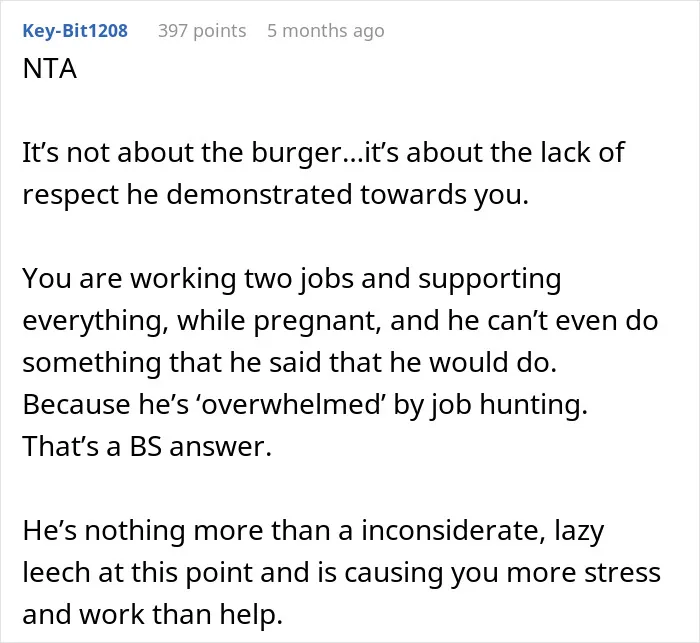Click the sentence 'That's a BS answer.'
Image resolution: width=700 pixels, height=643 pixels.
147,447
